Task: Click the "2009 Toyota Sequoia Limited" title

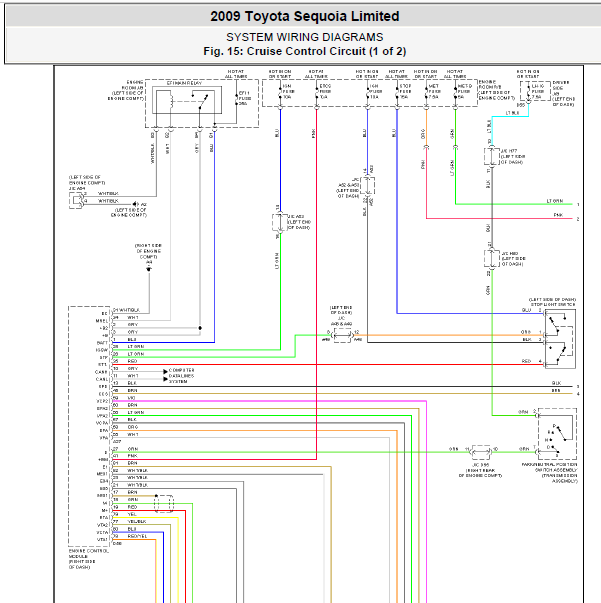Action: [x=305, y=16]
